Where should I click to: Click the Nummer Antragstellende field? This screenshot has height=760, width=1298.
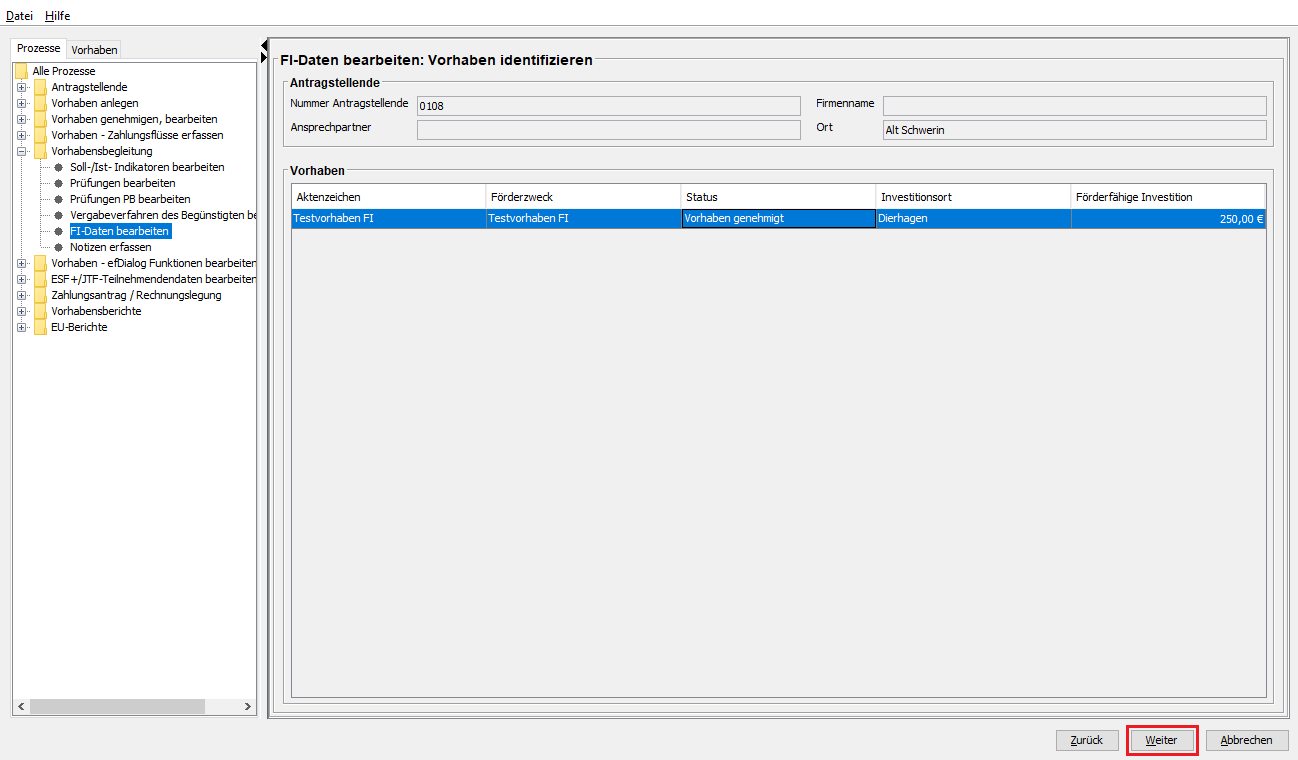(x=609, y=105)
